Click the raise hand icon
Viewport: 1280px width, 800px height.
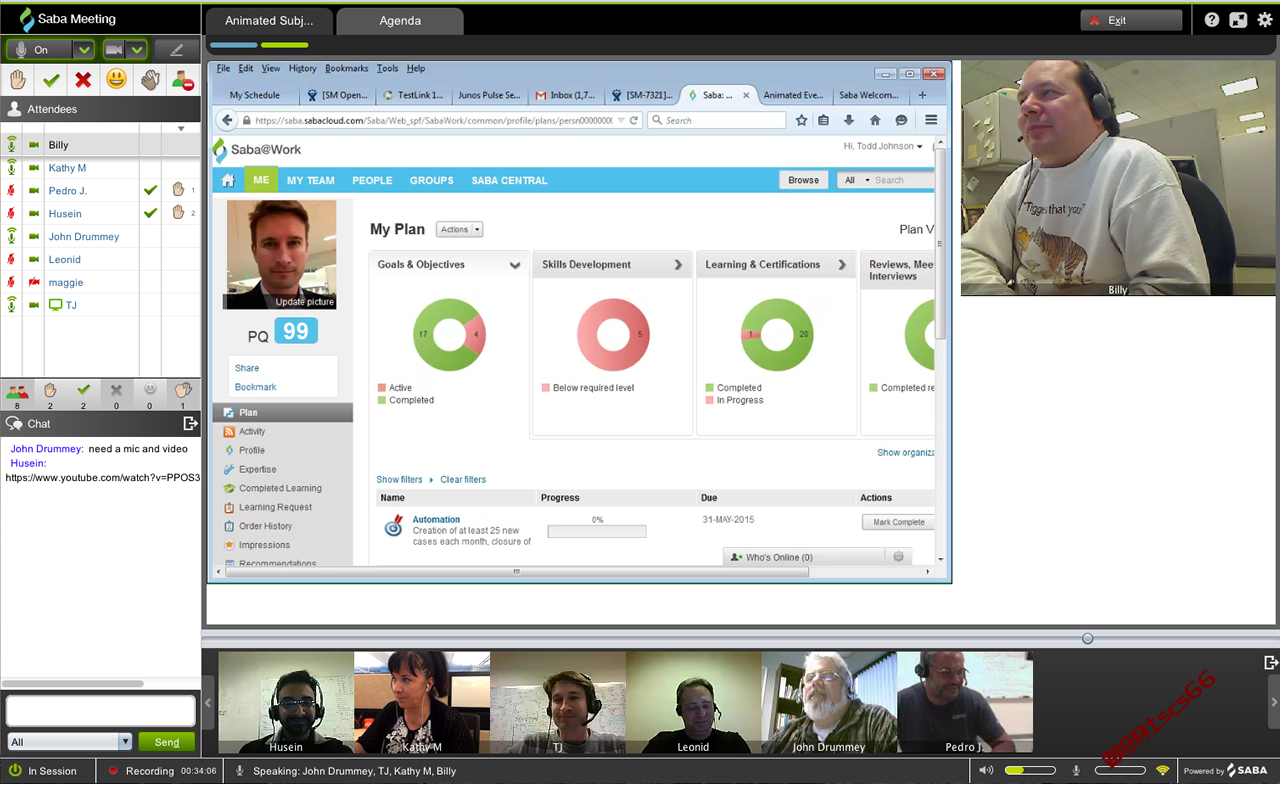(x=18, y=80)
